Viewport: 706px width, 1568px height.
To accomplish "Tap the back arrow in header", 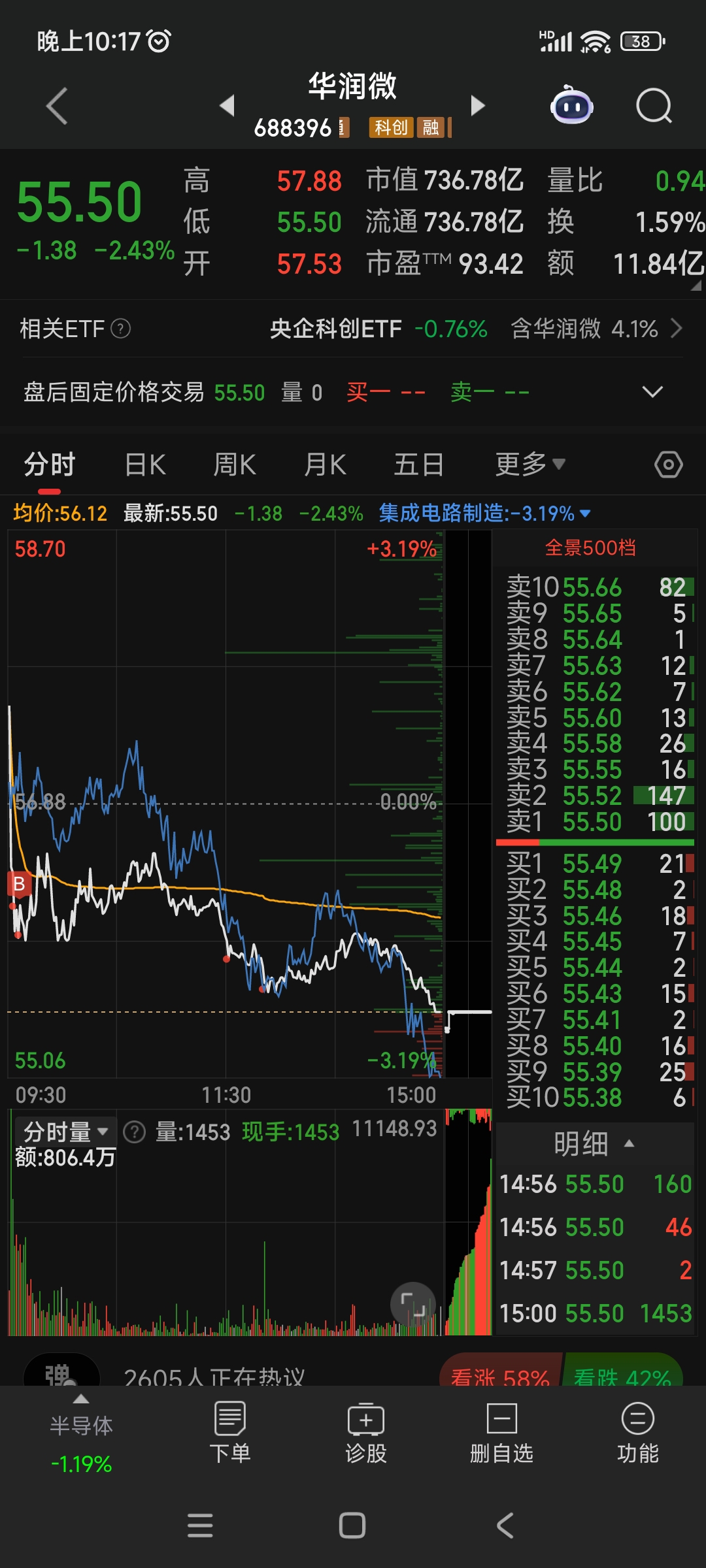I will coord(58,106).
